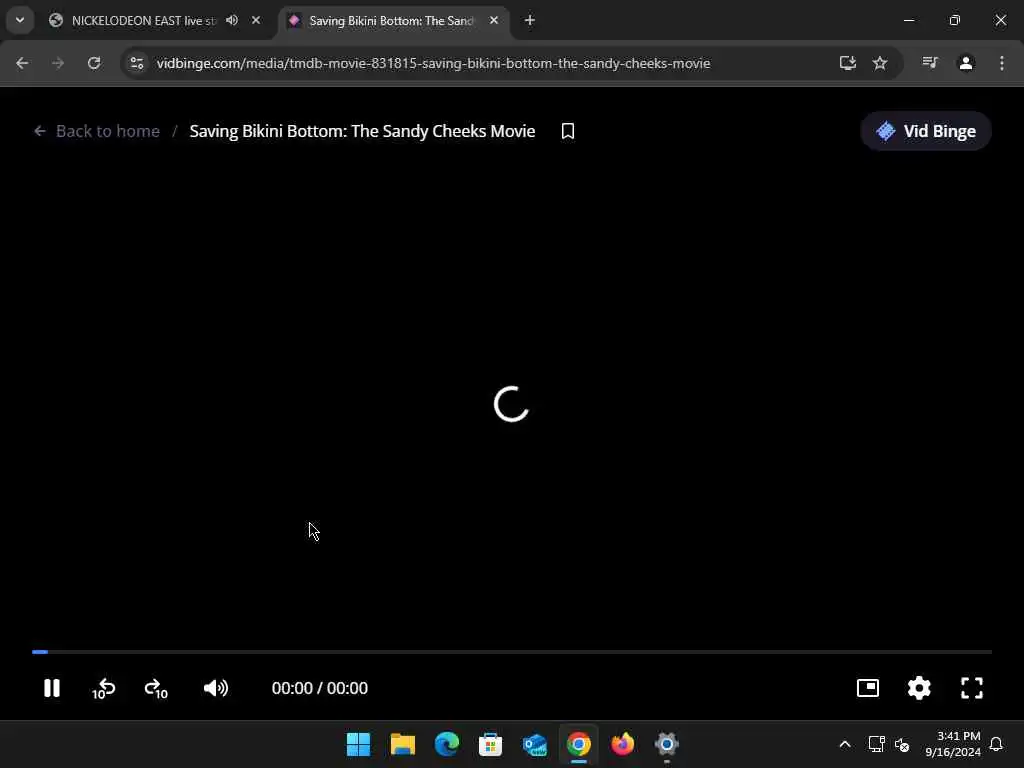The width and height of the screenshot is (1024, 768).
Task: Open the Chrome profile icon
Action: click(x=966, y=63)
